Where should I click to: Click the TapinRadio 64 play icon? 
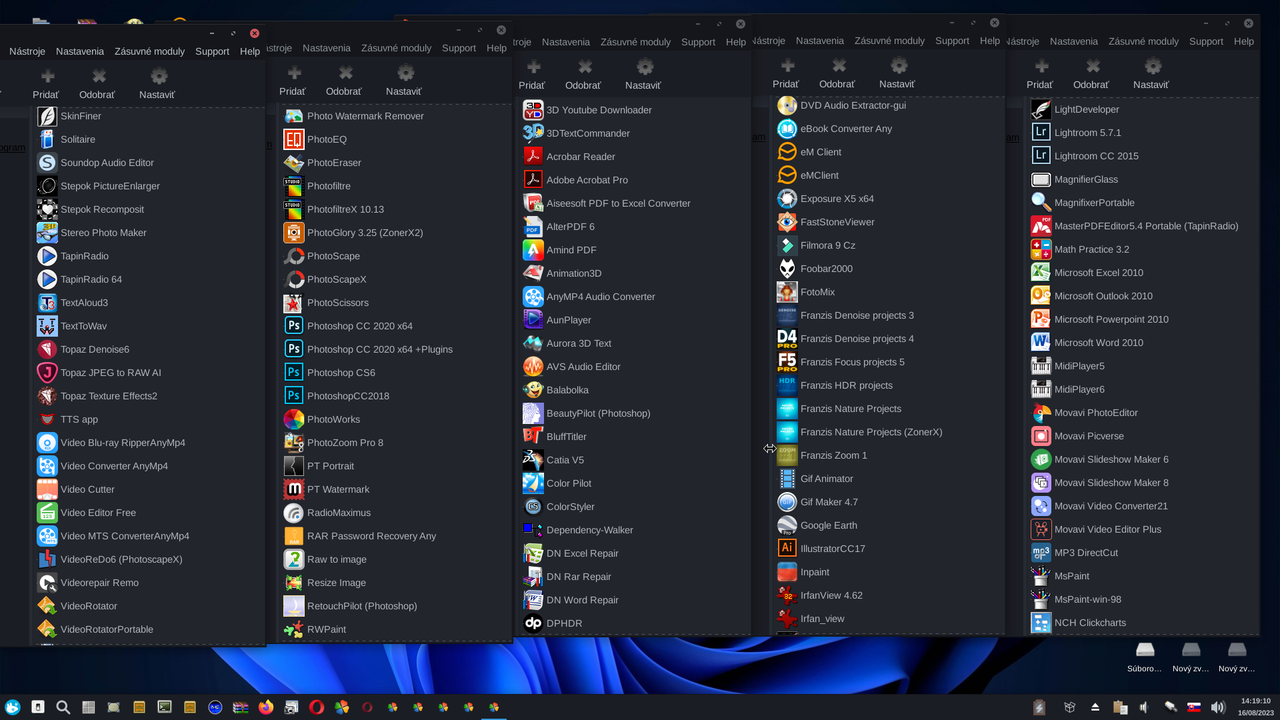pos(47,279)
